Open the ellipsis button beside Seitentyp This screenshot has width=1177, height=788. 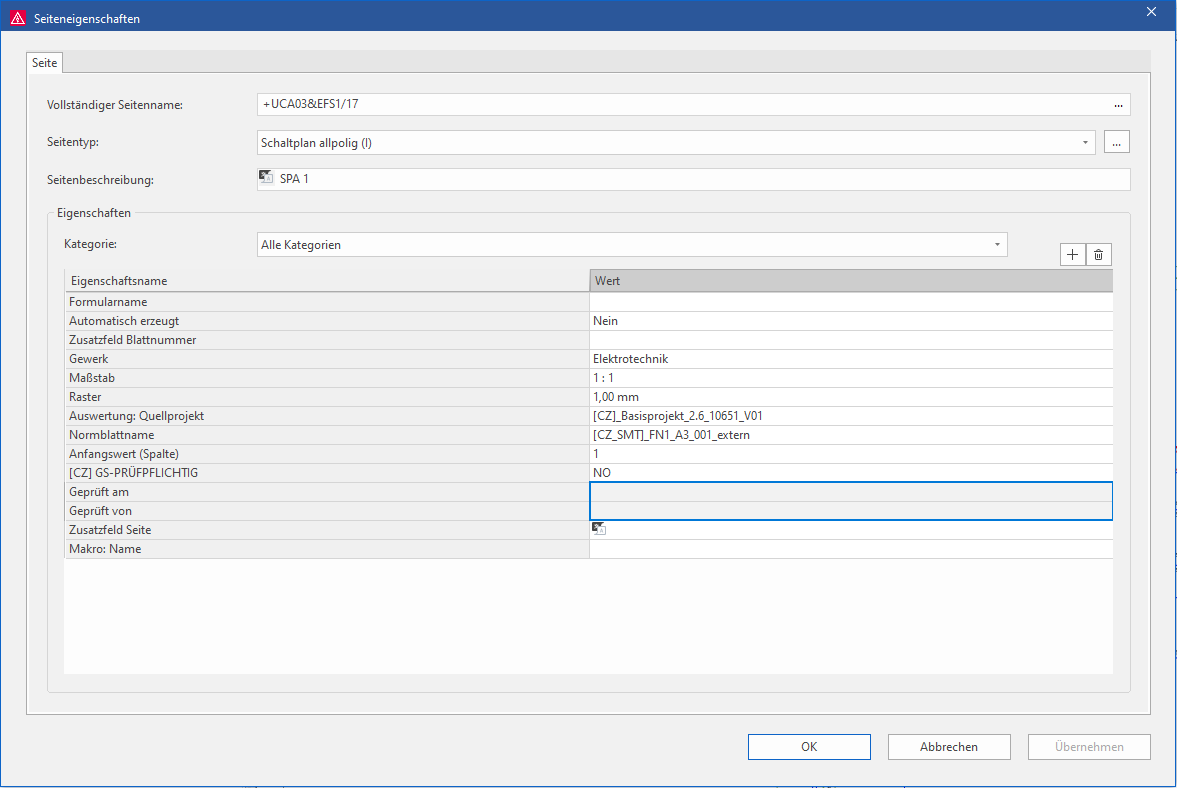click(1117, 142)
